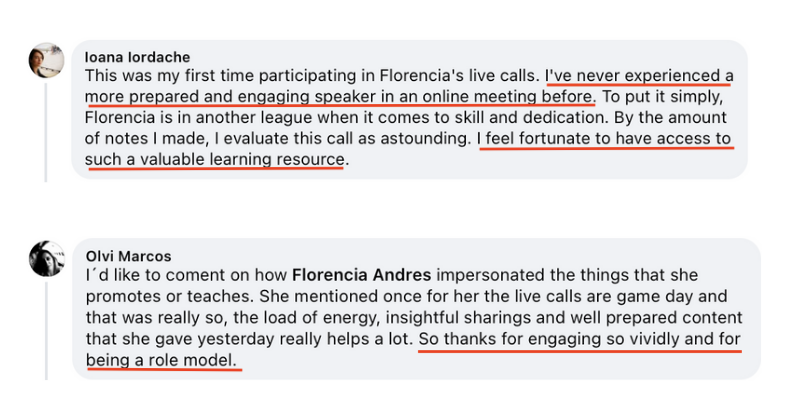Collapse the thread line under Olvi's avatar
This screenshot has height=406, width=796.
[x=46, y=330]
